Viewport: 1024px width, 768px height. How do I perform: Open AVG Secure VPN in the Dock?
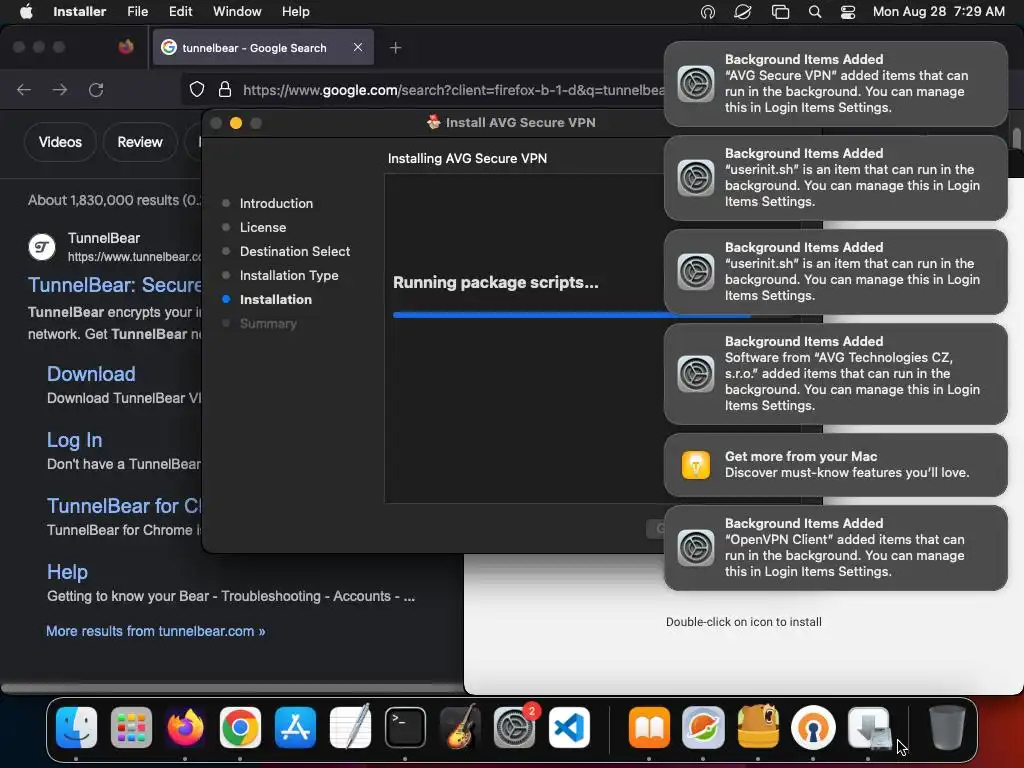point(703,728)
